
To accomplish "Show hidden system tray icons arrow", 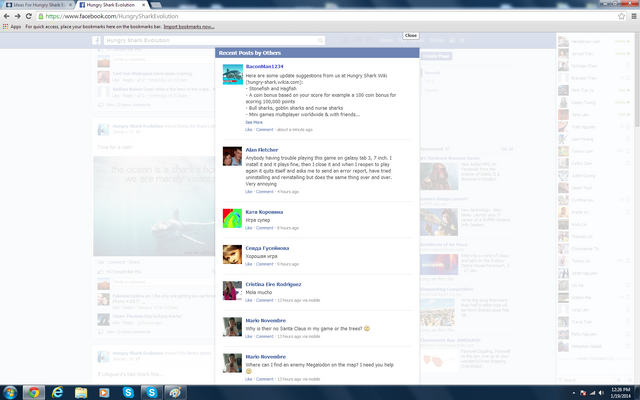I will point(574,393).
